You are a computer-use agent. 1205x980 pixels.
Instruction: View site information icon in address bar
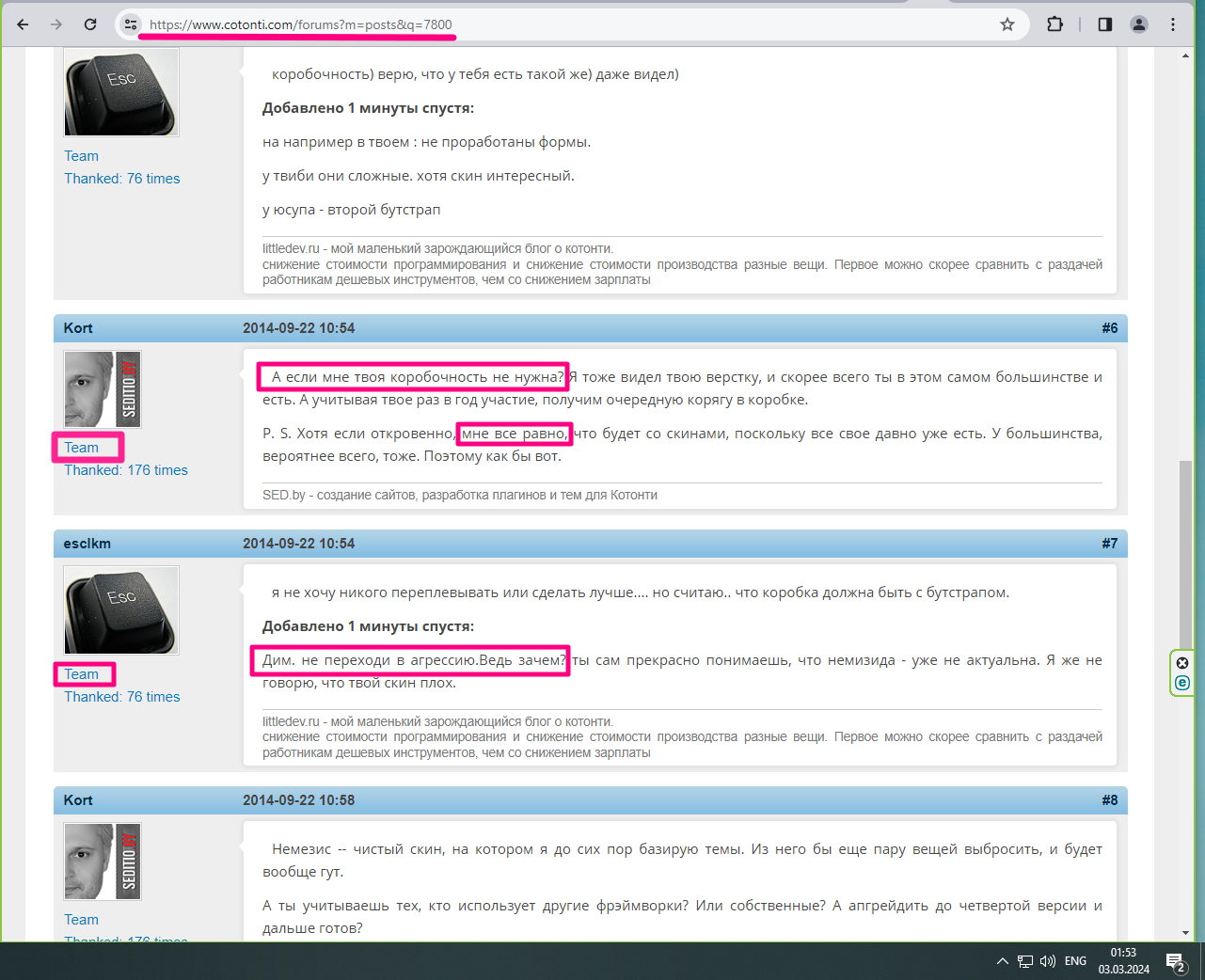[x=132, y=24]
